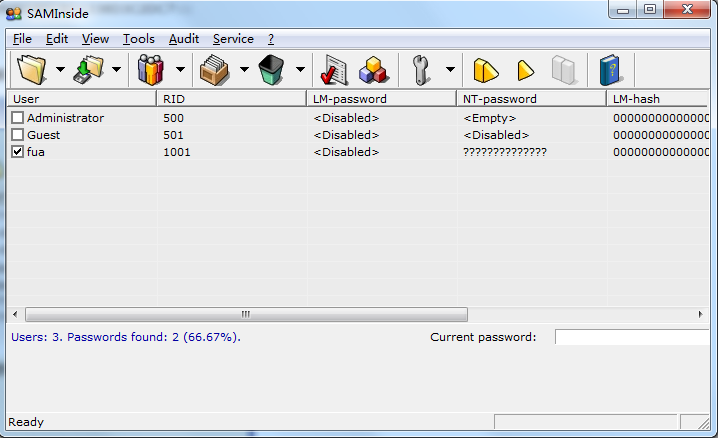The image size is (718, 442).
Task: Select the Guest user name
Action: click(x=44, y=135)
